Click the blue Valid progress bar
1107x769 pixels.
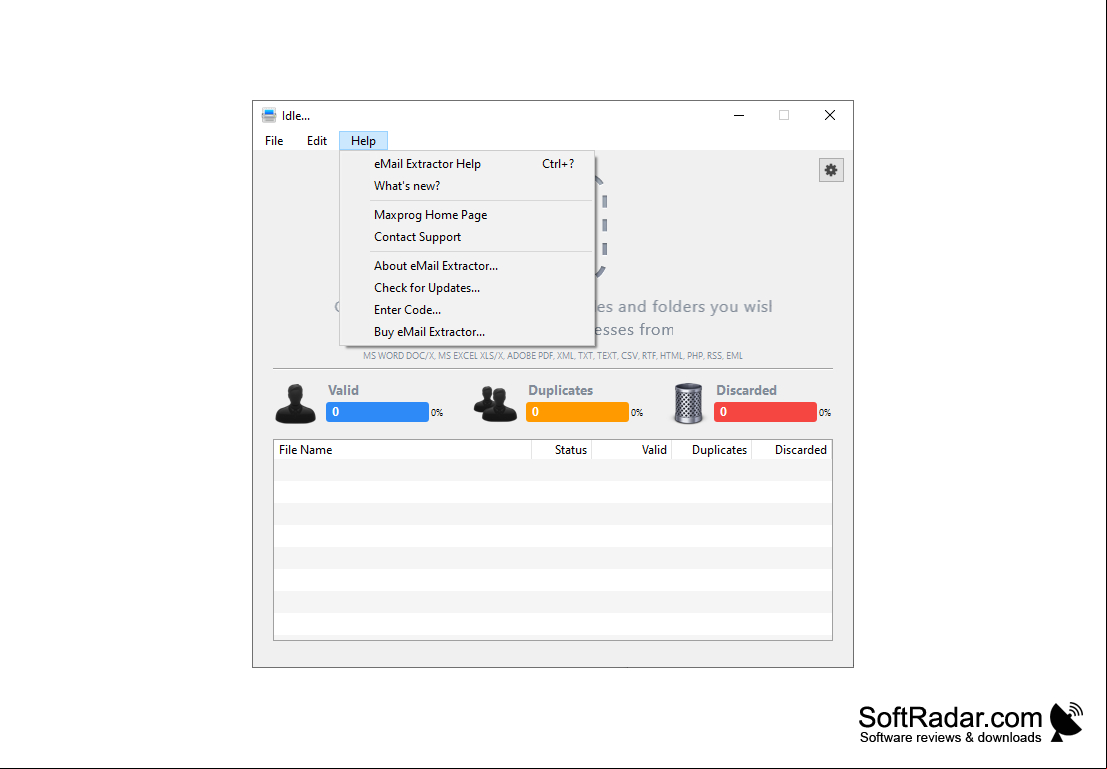point(377,412)
